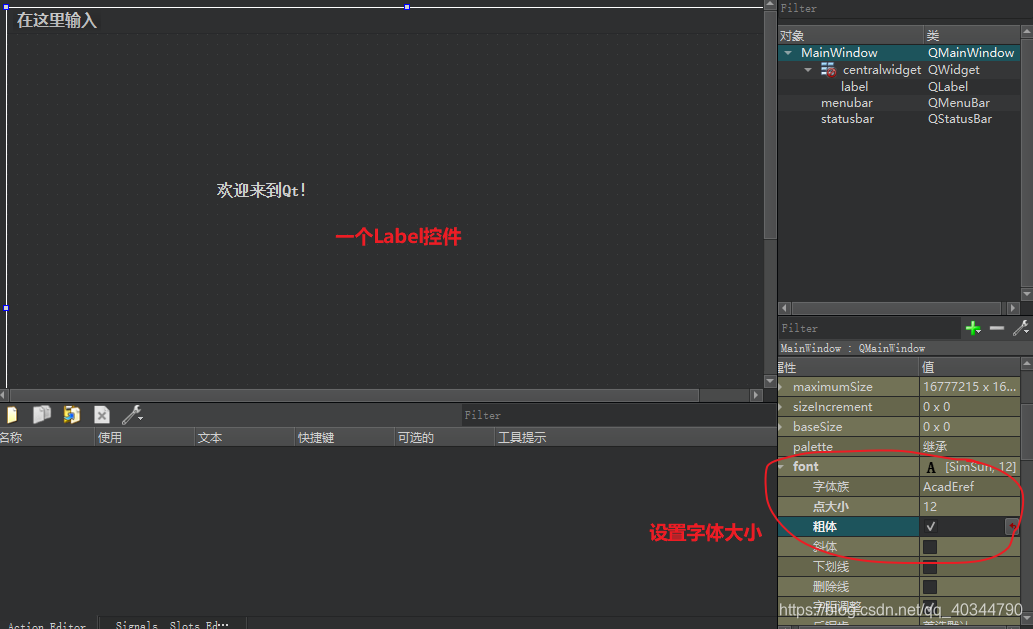Select the statusbar row in the Object Inspector
The image size is (1033, 629).
(x=899, y=119)
